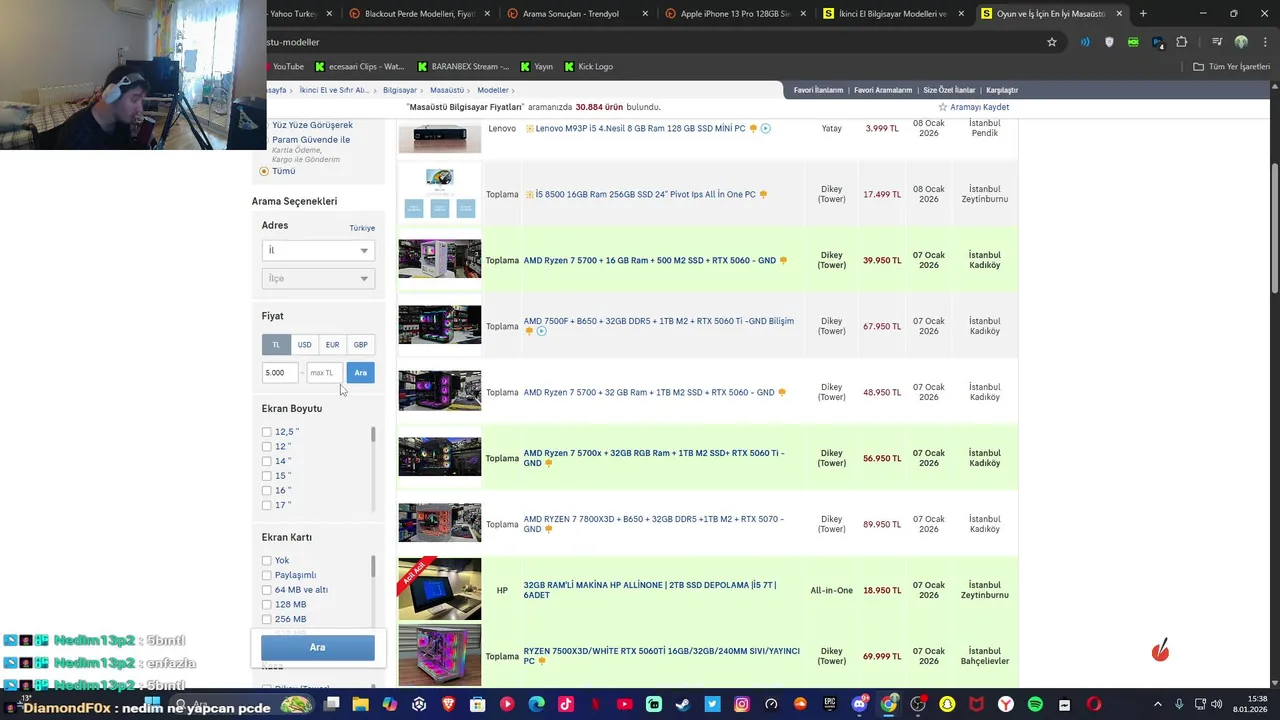Open Opera browser from the taskbar
This screenshot has width=1280, height=720.
(x=1094, y=705)
